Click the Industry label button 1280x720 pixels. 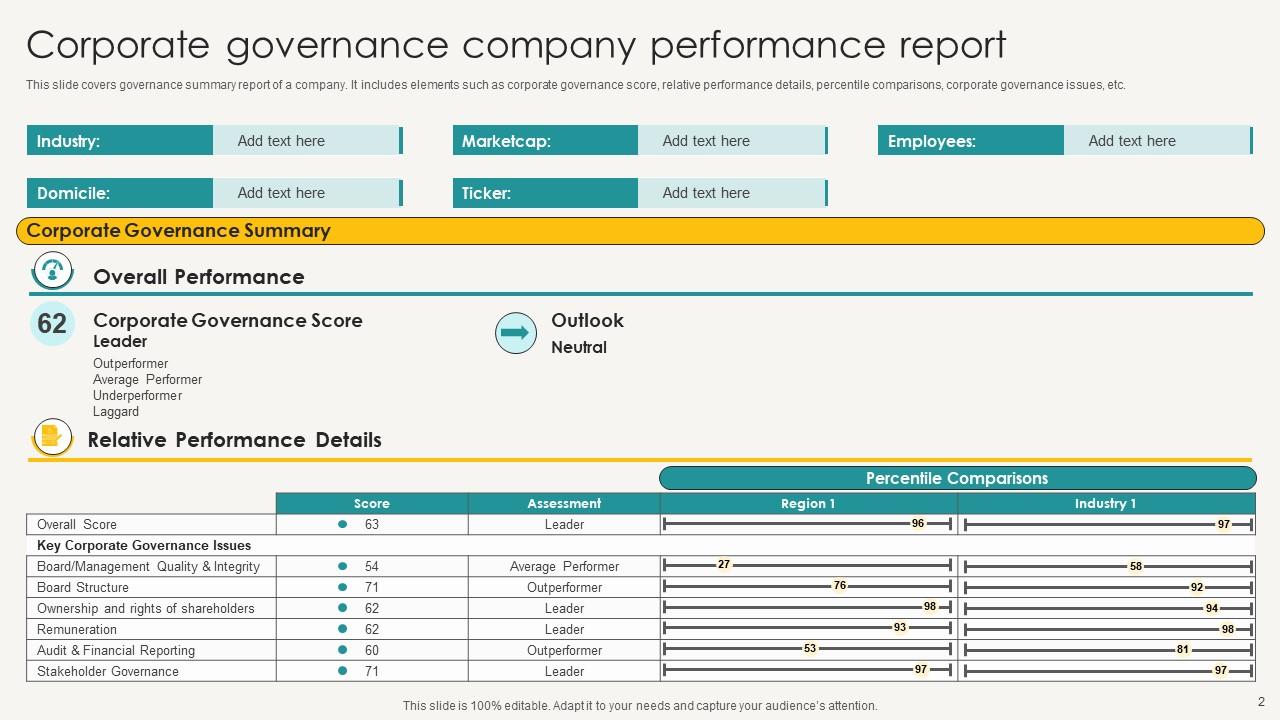click(x=119, y=140)
